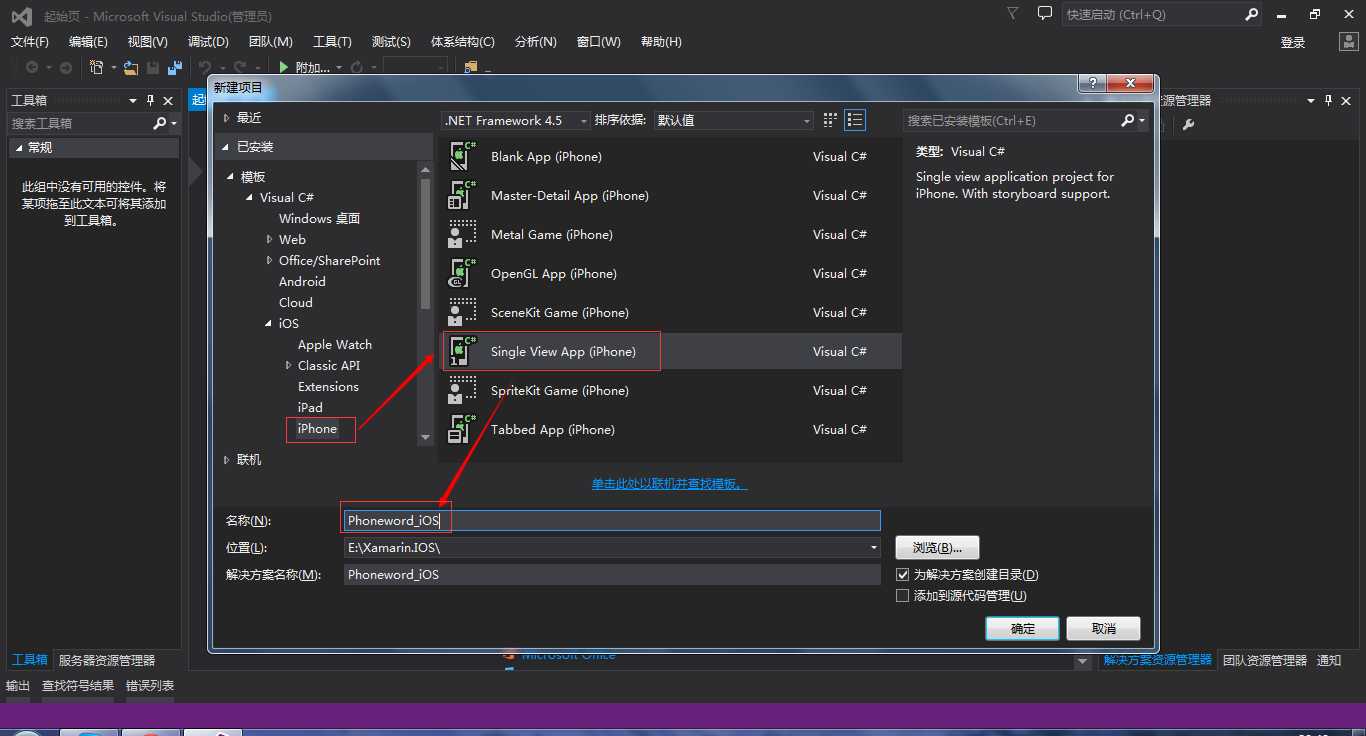Click the 单击此处以联机并查找模板 link
This screenshot has width=1366, height=736.
670,484
